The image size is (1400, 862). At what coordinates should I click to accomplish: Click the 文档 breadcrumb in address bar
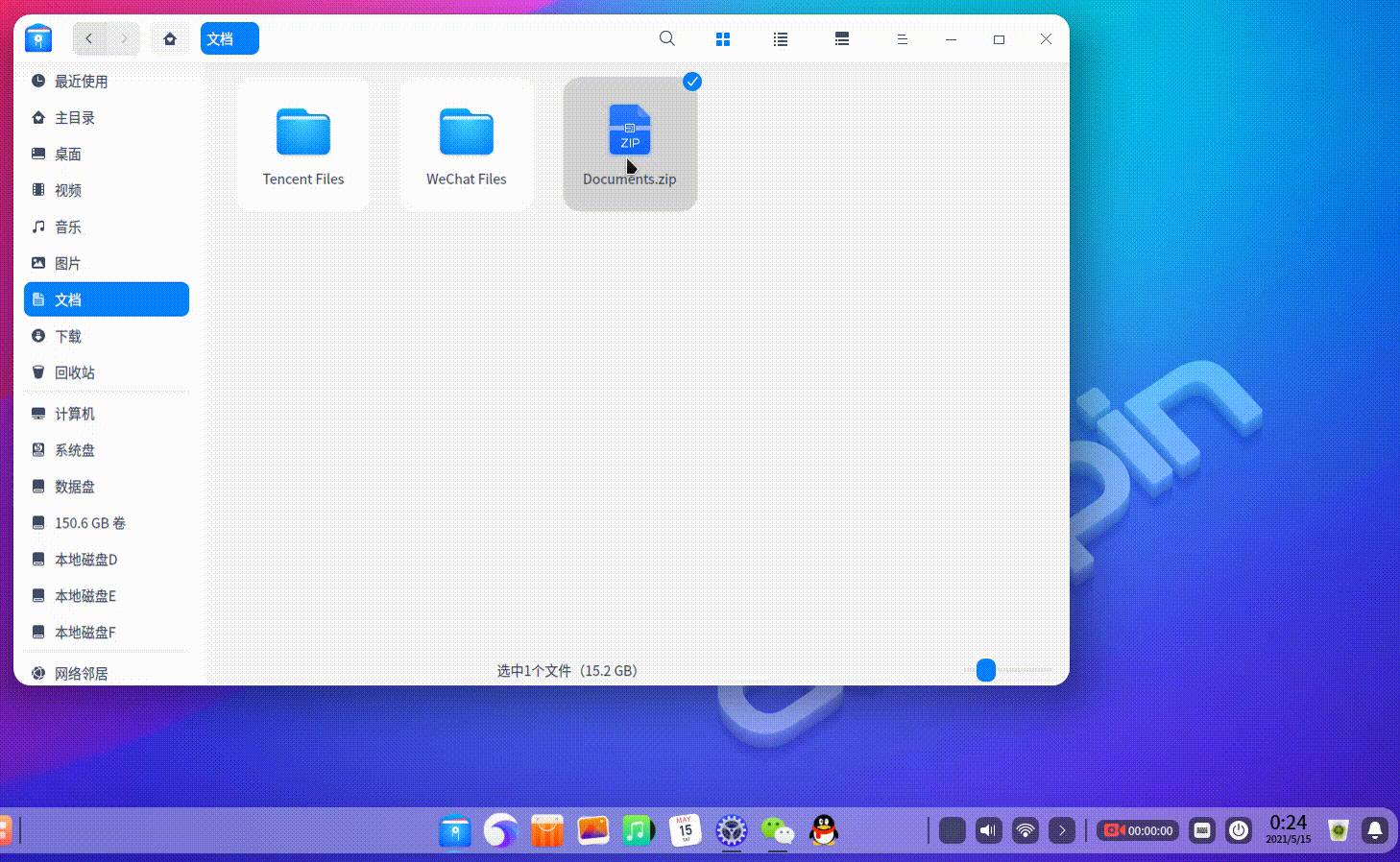[x=229, y=39]
